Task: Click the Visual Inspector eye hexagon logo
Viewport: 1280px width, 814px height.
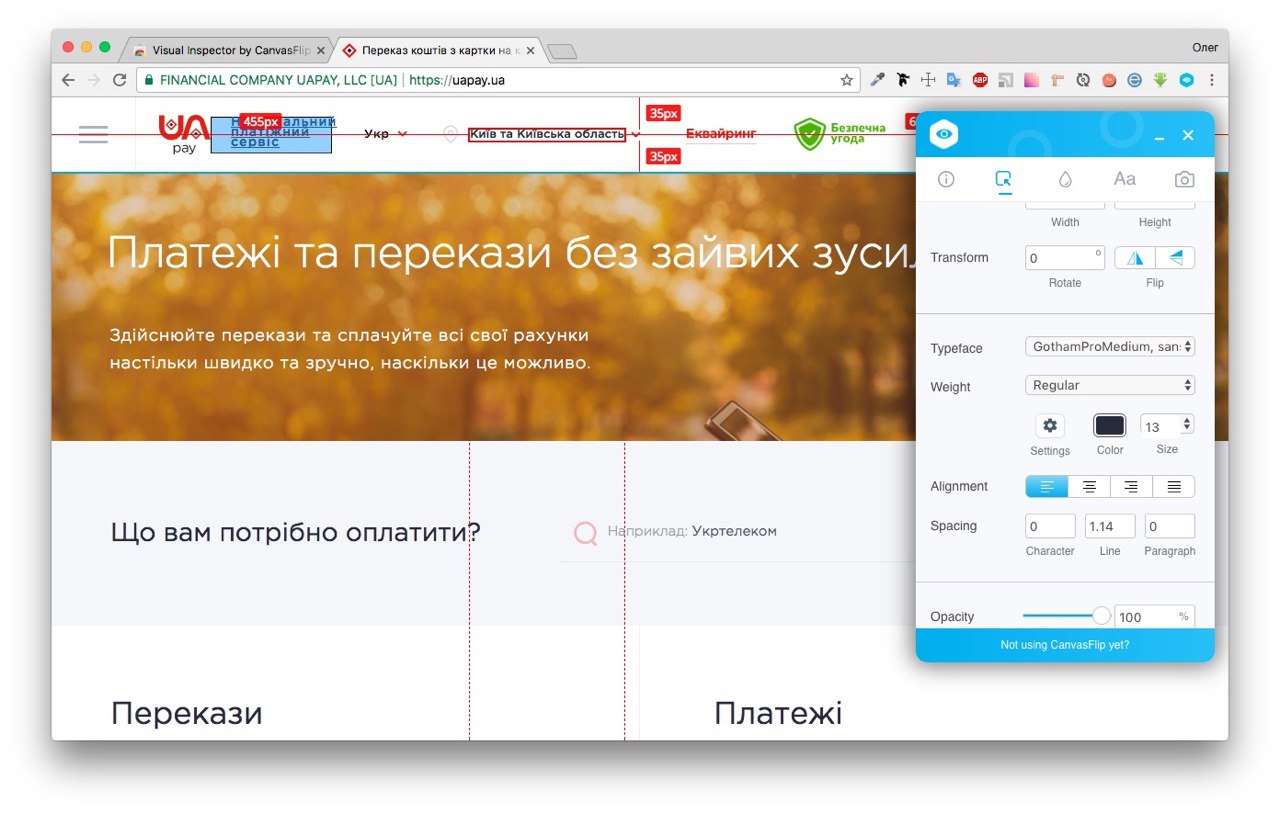Action: coord(944,135)
